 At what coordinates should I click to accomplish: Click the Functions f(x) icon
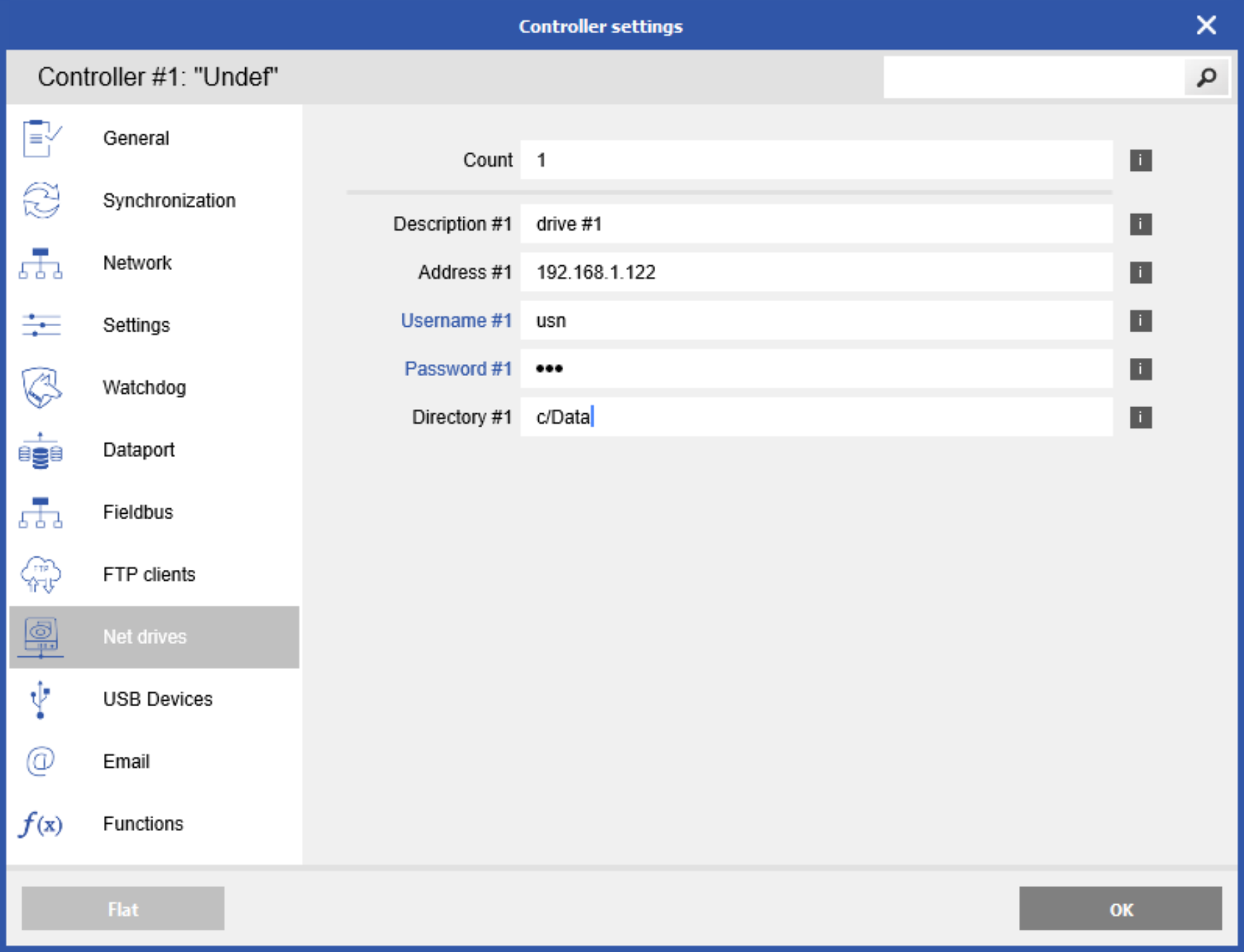(x=40, y=824)
